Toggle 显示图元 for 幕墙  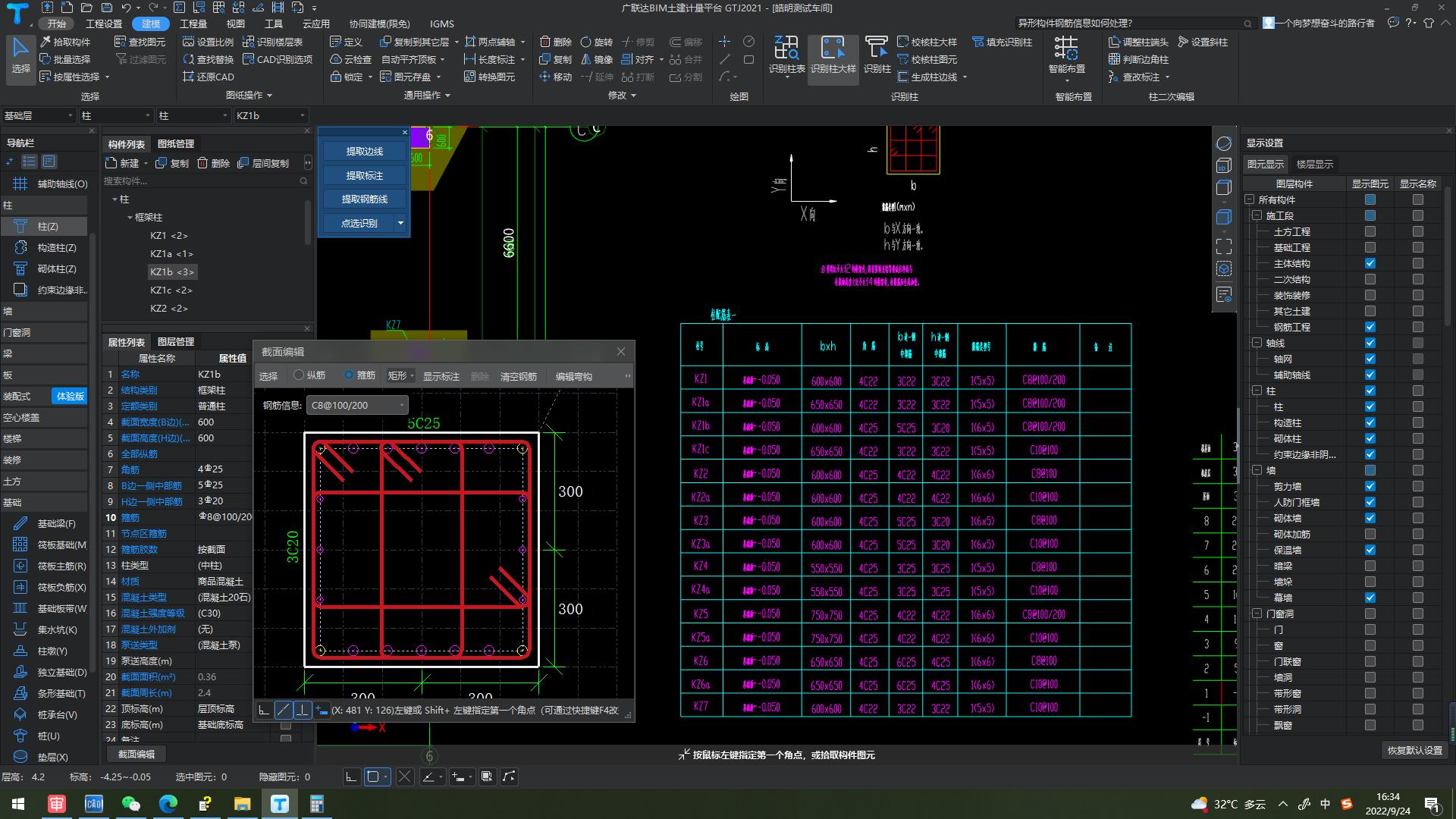[x=1370, y=598]
